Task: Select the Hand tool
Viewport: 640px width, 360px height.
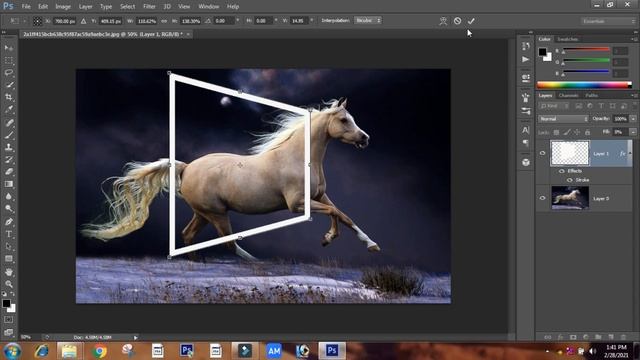Action: click(9, 272)
